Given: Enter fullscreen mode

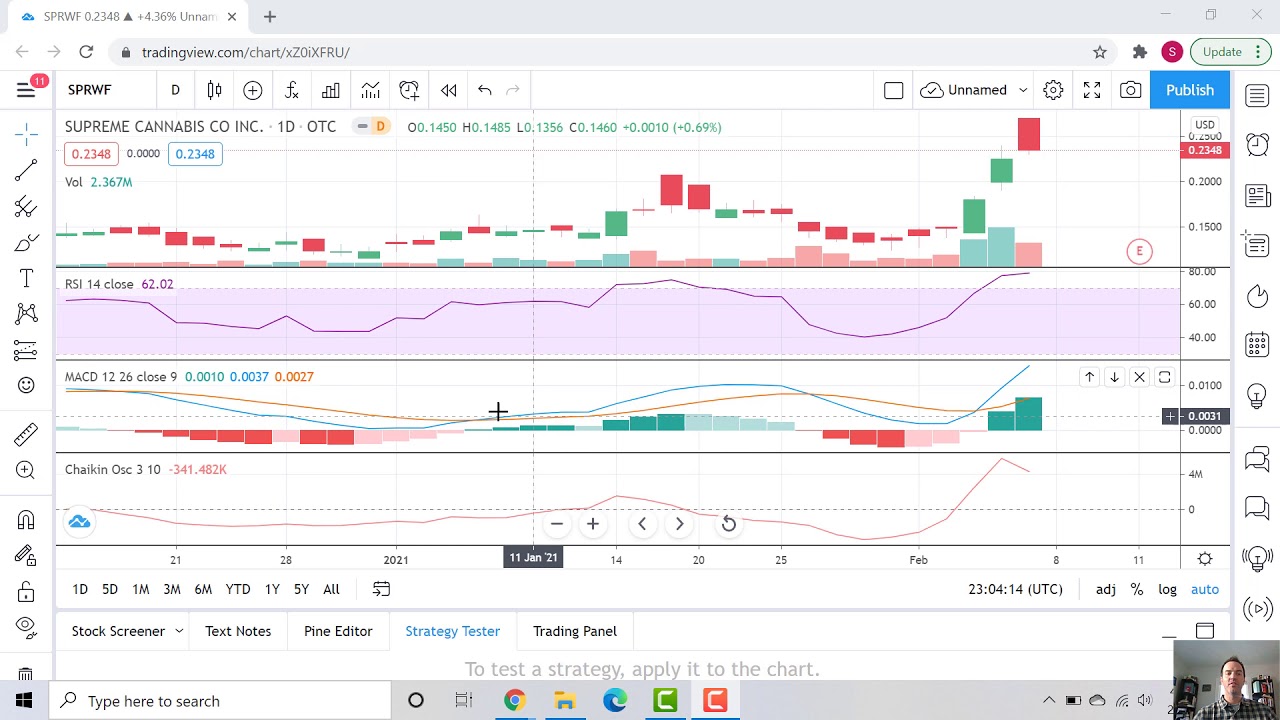Looking at the screenshot, I should 1092,90.
